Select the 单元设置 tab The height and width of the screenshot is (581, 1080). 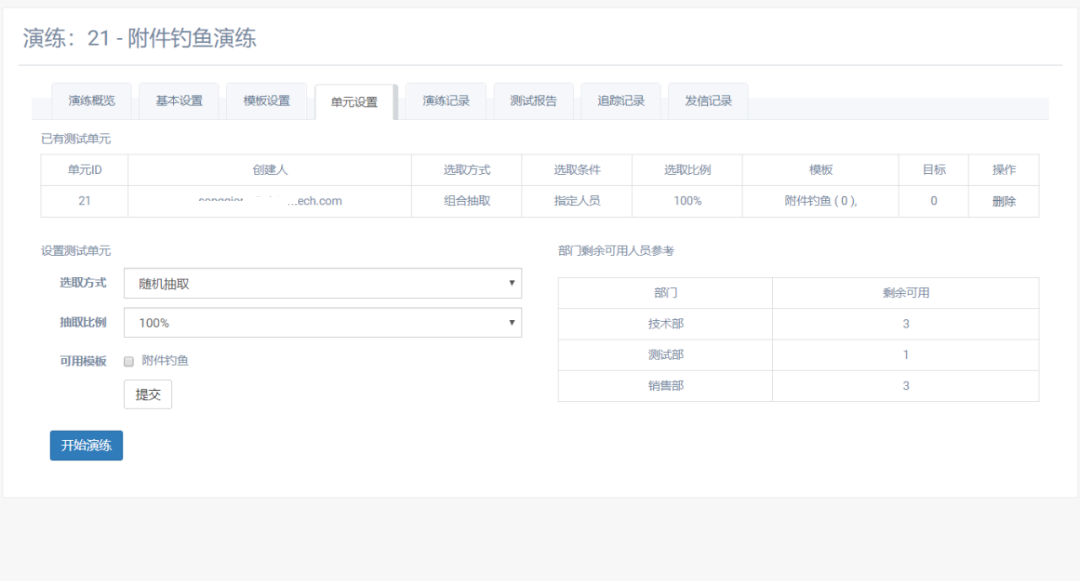(x=354, y=102)
